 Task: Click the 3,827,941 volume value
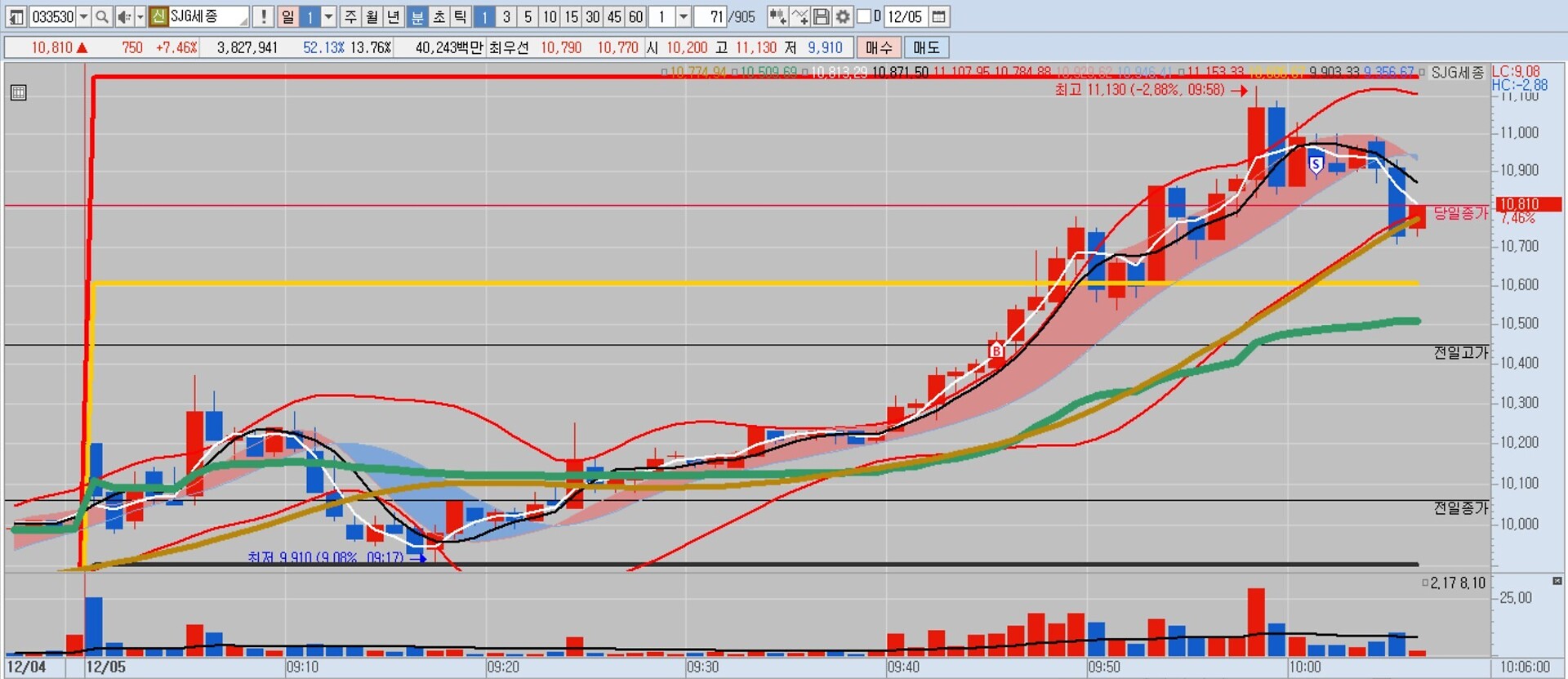247,47
